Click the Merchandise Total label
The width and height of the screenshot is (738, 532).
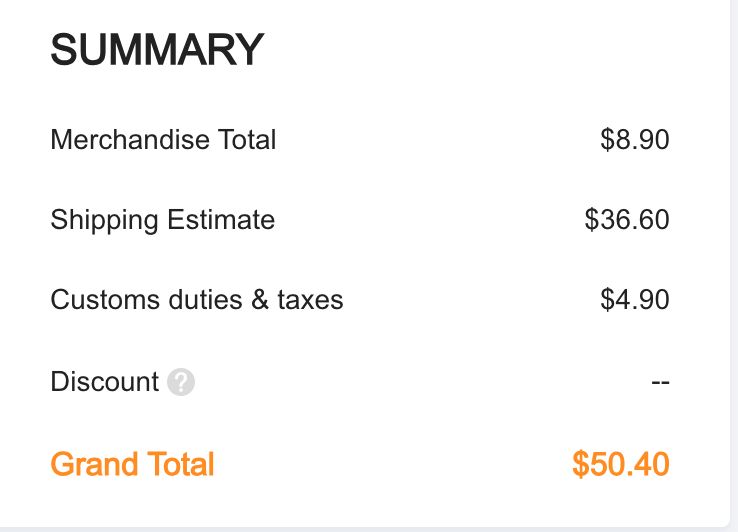163,140
